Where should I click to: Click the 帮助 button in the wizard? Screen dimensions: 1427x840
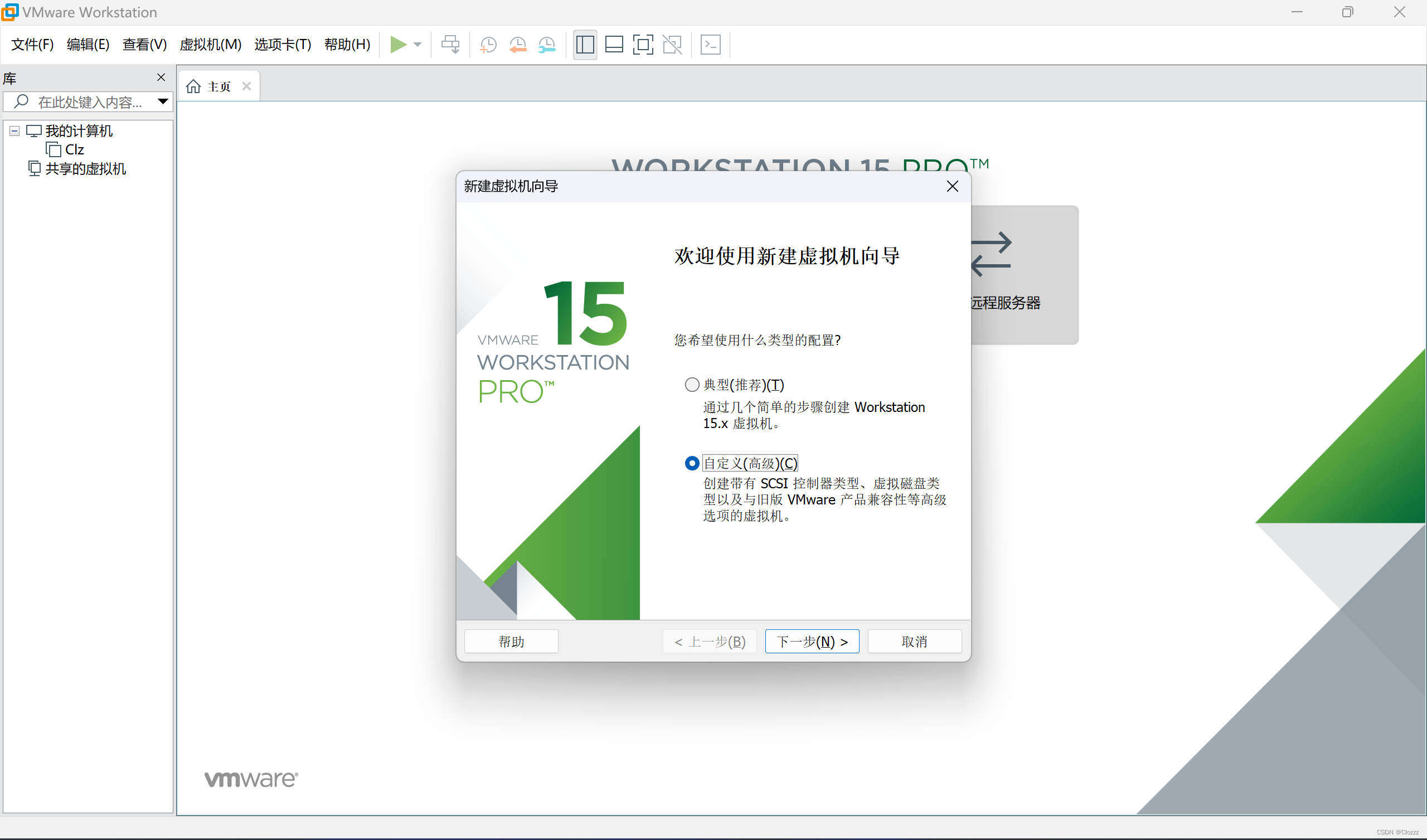pos(511,641)
